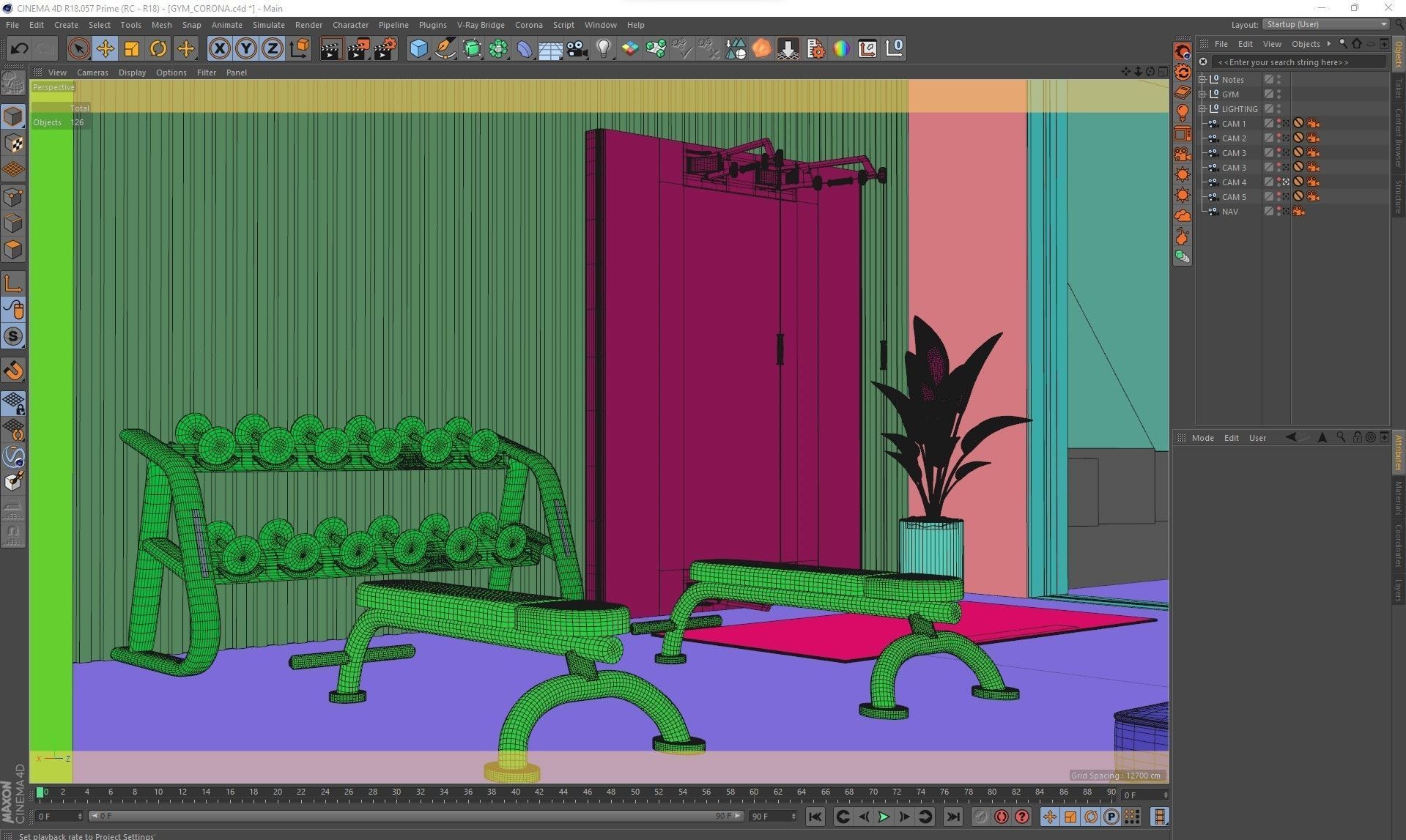Activate the Scale tool
The image size is (1406, 840).
132,49
